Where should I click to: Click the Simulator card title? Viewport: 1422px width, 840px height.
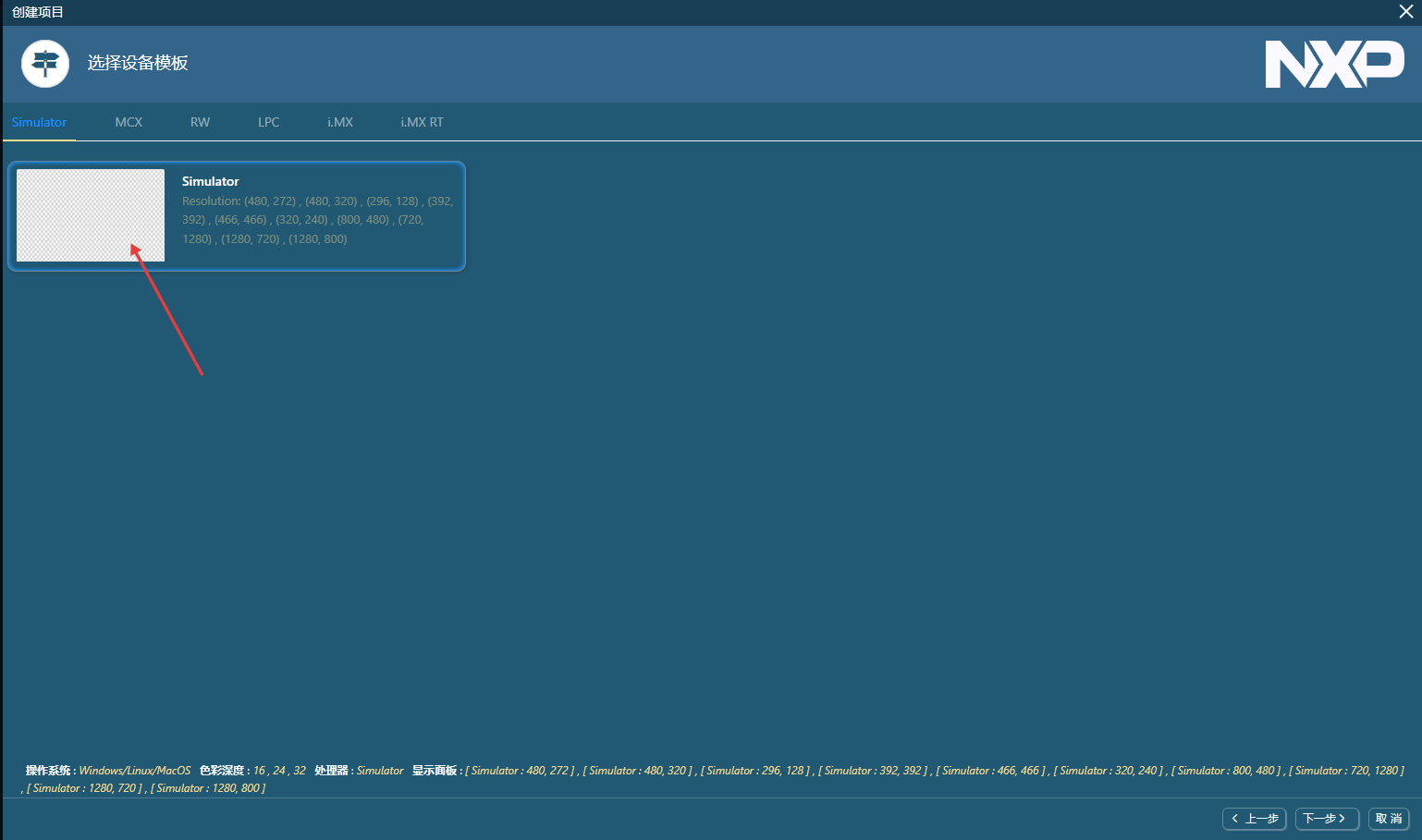(x=211, y=181)
